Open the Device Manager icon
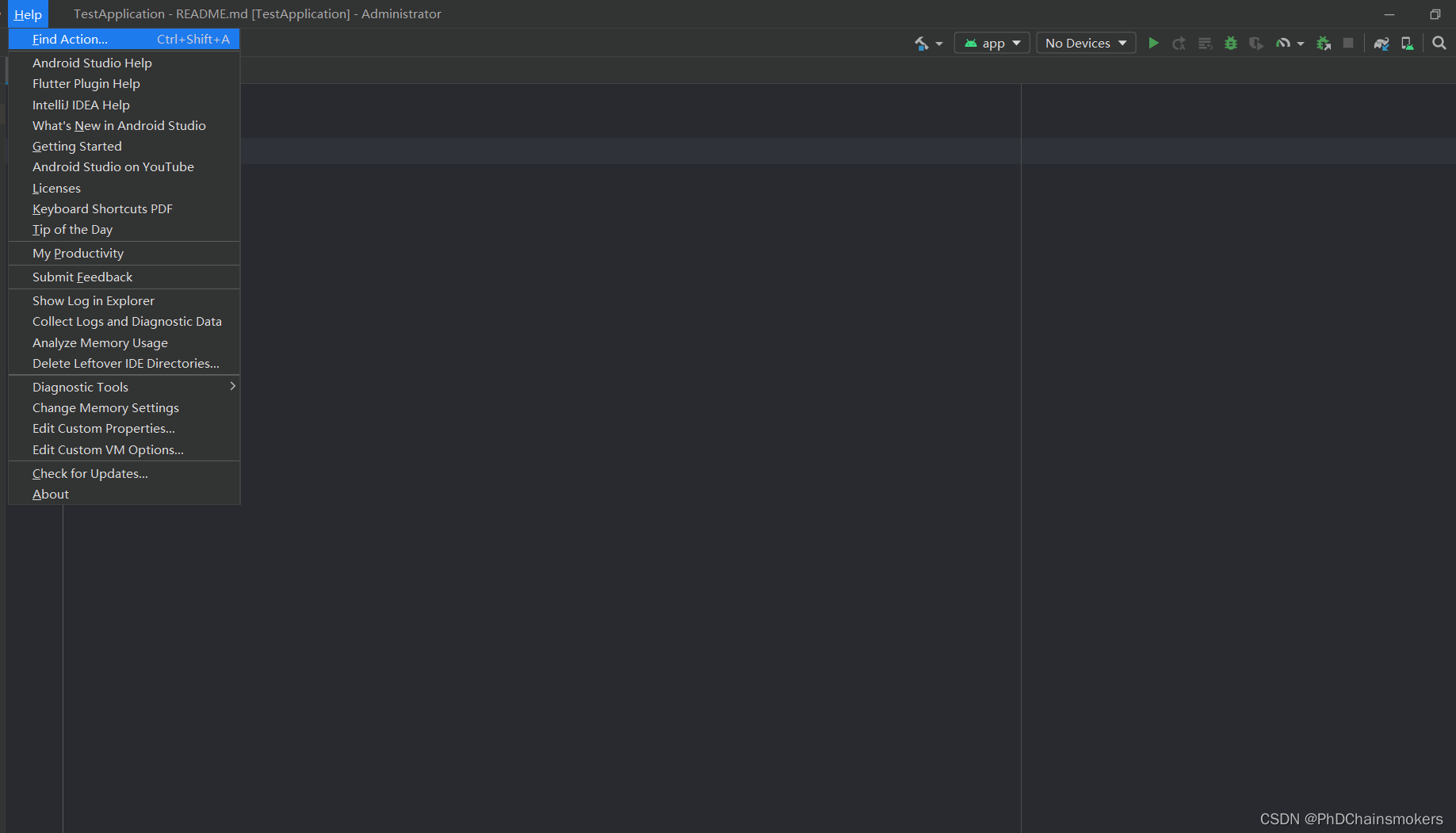The image size is (1456, 833). (1407, 43)
